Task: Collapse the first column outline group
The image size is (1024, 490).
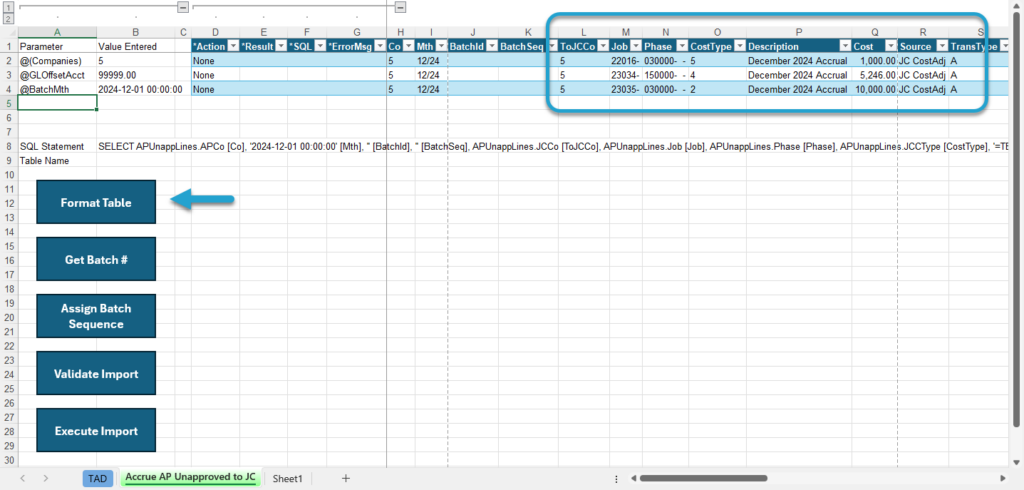Action: pos(184,7)
